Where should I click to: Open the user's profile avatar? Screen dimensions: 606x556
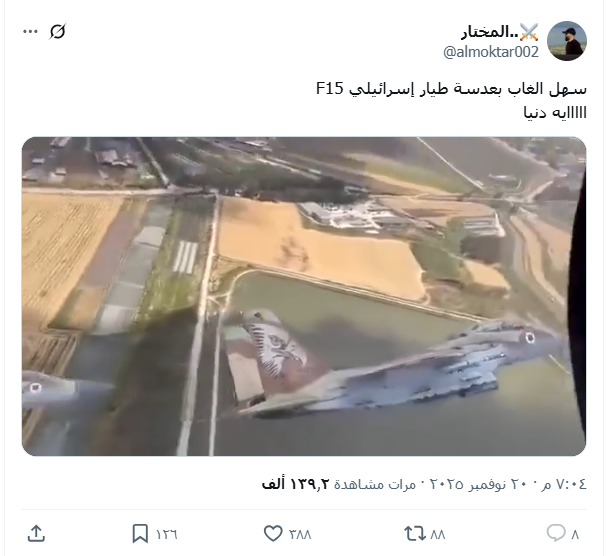pyautogui.click(x=567, y=41)
